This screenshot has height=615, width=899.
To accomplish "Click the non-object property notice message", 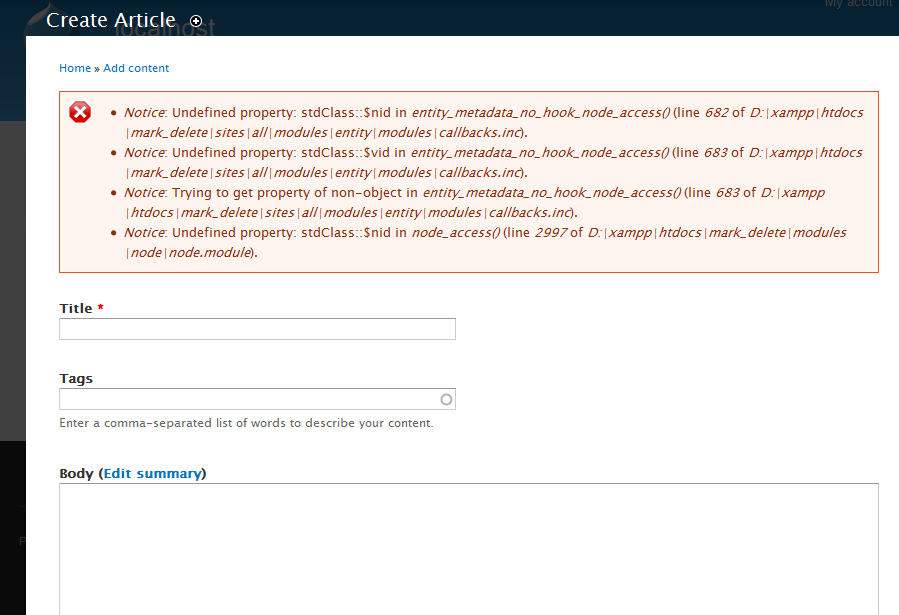I will pyautogui.click(x=475, y=202).
